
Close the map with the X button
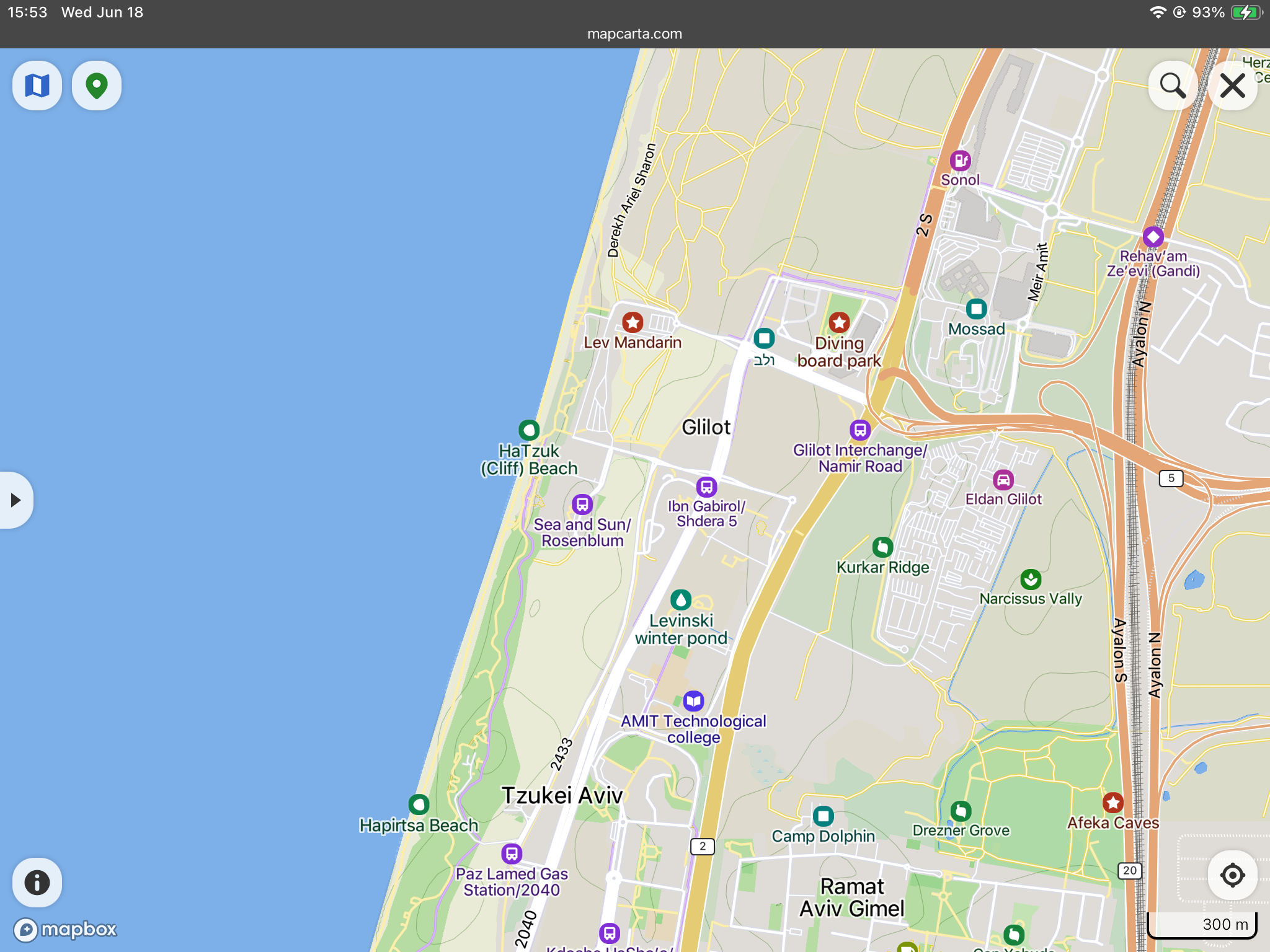[x=1233, y=86]
